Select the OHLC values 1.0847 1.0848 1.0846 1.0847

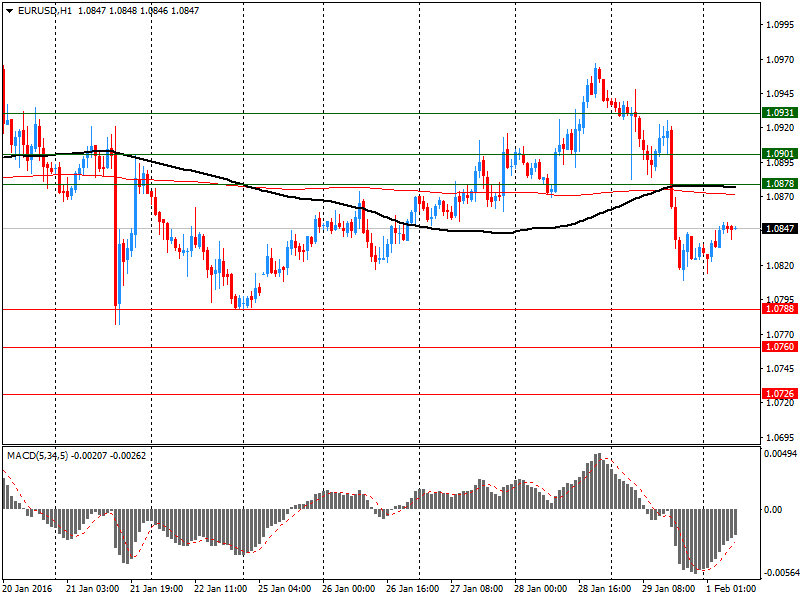pos(138,11)
